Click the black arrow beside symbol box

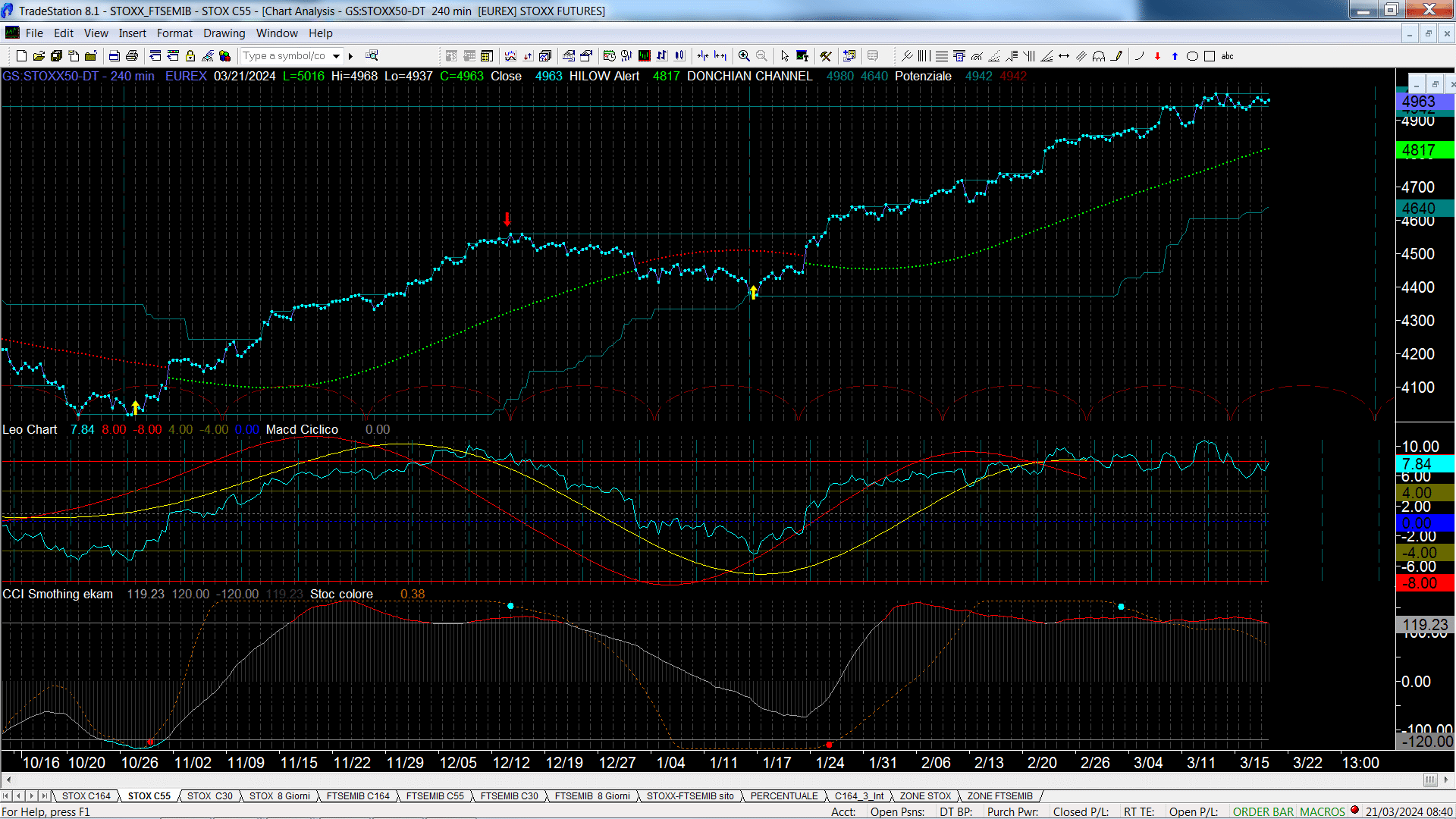pos(350,56)
